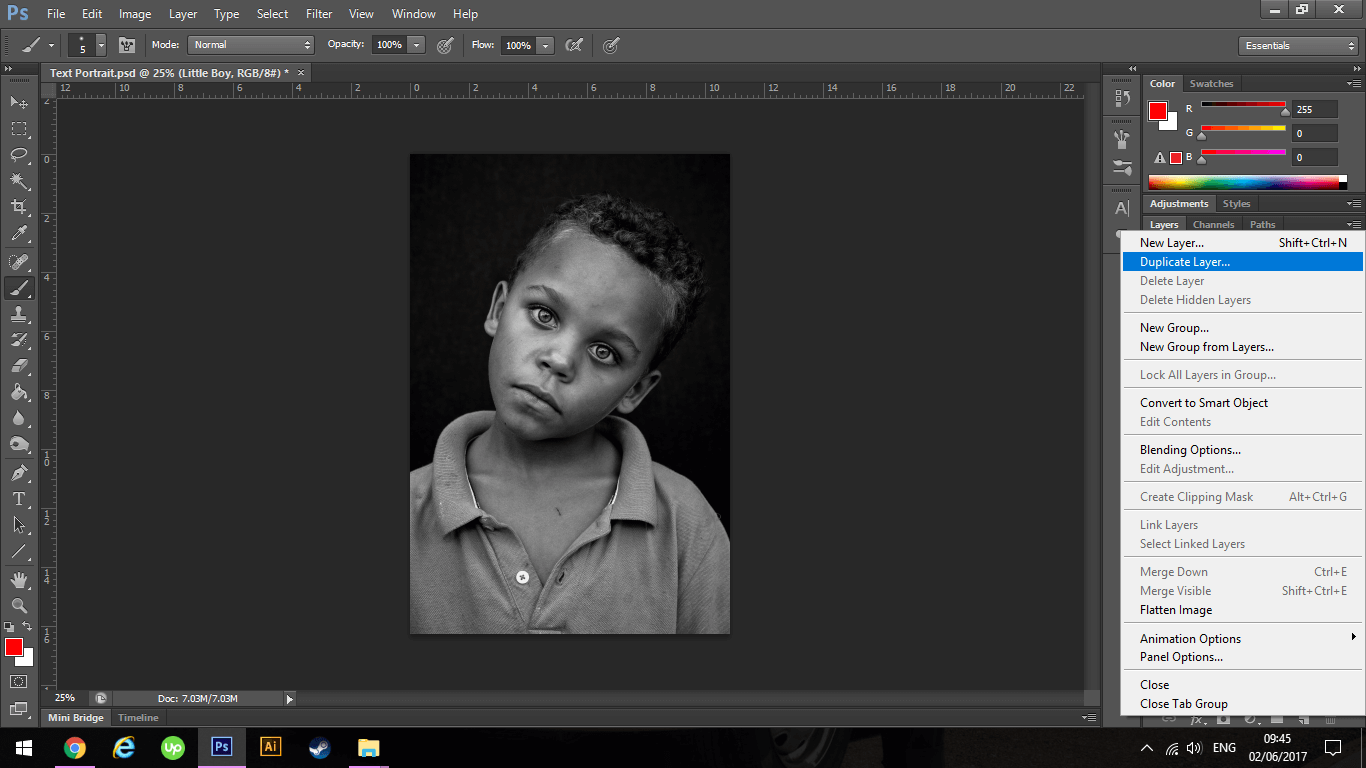The image size is (1366, 768).
Task: Open the Filter menu
Action: (319, 14)
